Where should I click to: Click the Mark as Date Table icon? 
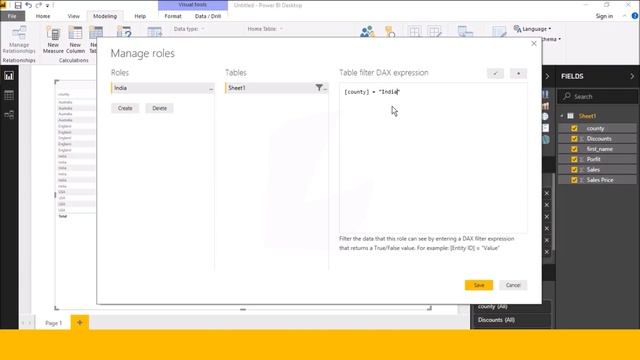[465, 32]
